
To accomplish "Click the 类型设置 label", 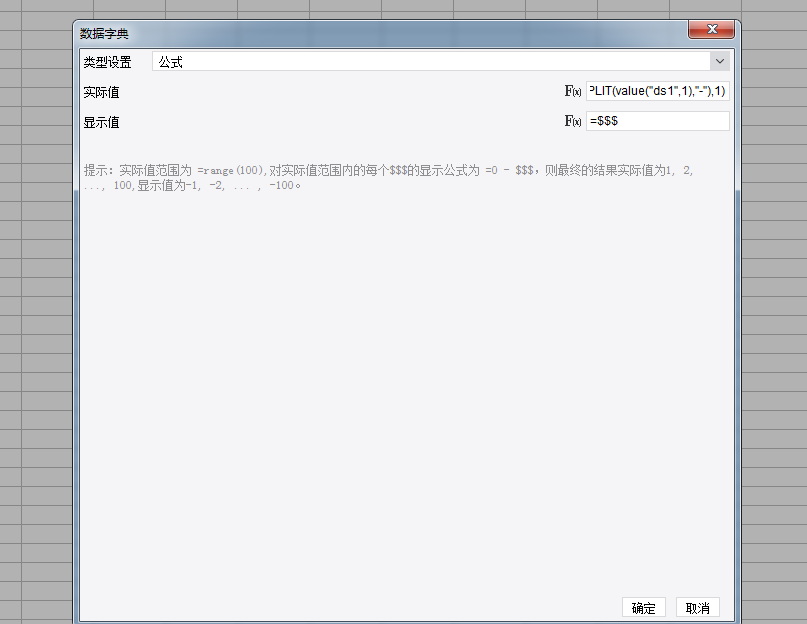I will click(108, 62).
